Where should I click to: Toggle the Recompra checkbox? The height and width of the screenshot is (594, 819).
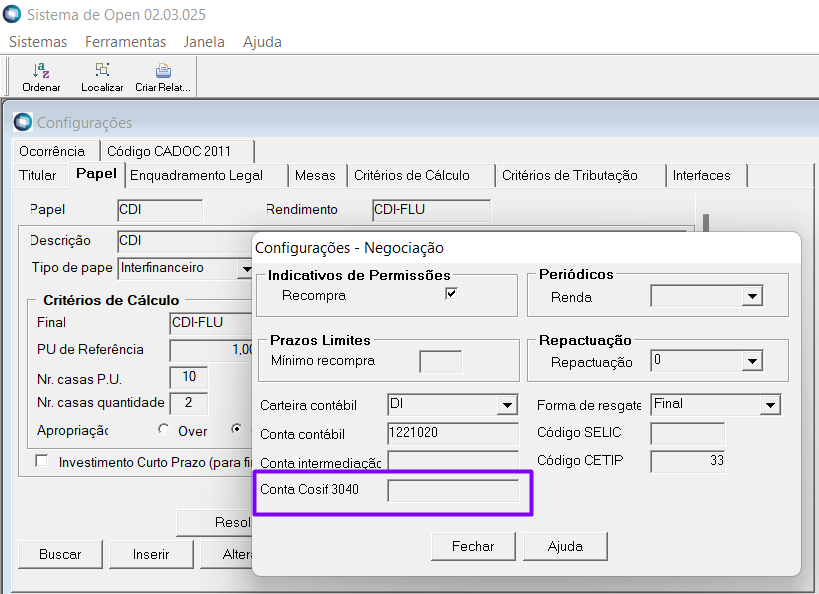tap(451, 295)
